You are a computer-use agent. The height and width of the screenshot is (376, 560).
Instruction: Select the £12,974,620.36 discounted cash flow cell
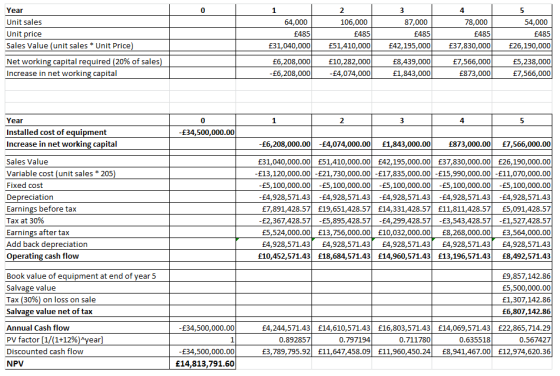pyautogui.click(x=521, y=351)
